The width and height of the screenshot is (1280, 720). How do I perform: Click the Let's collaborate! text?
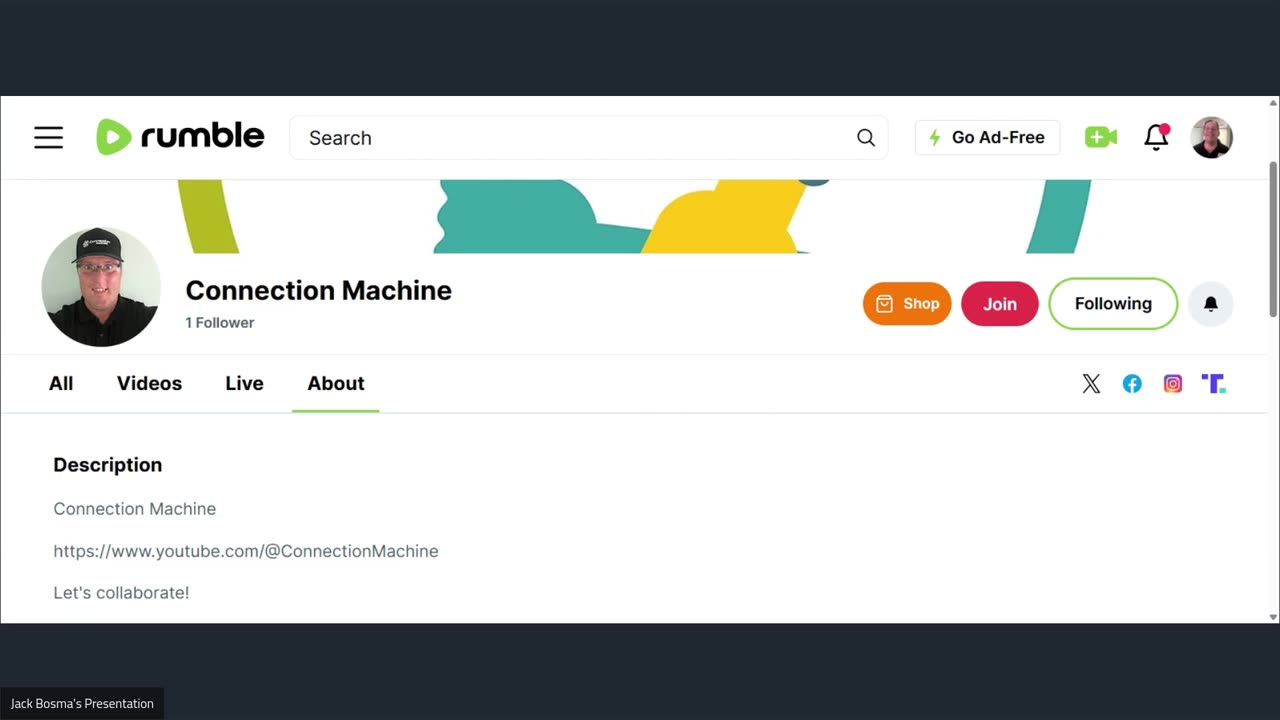121,593
